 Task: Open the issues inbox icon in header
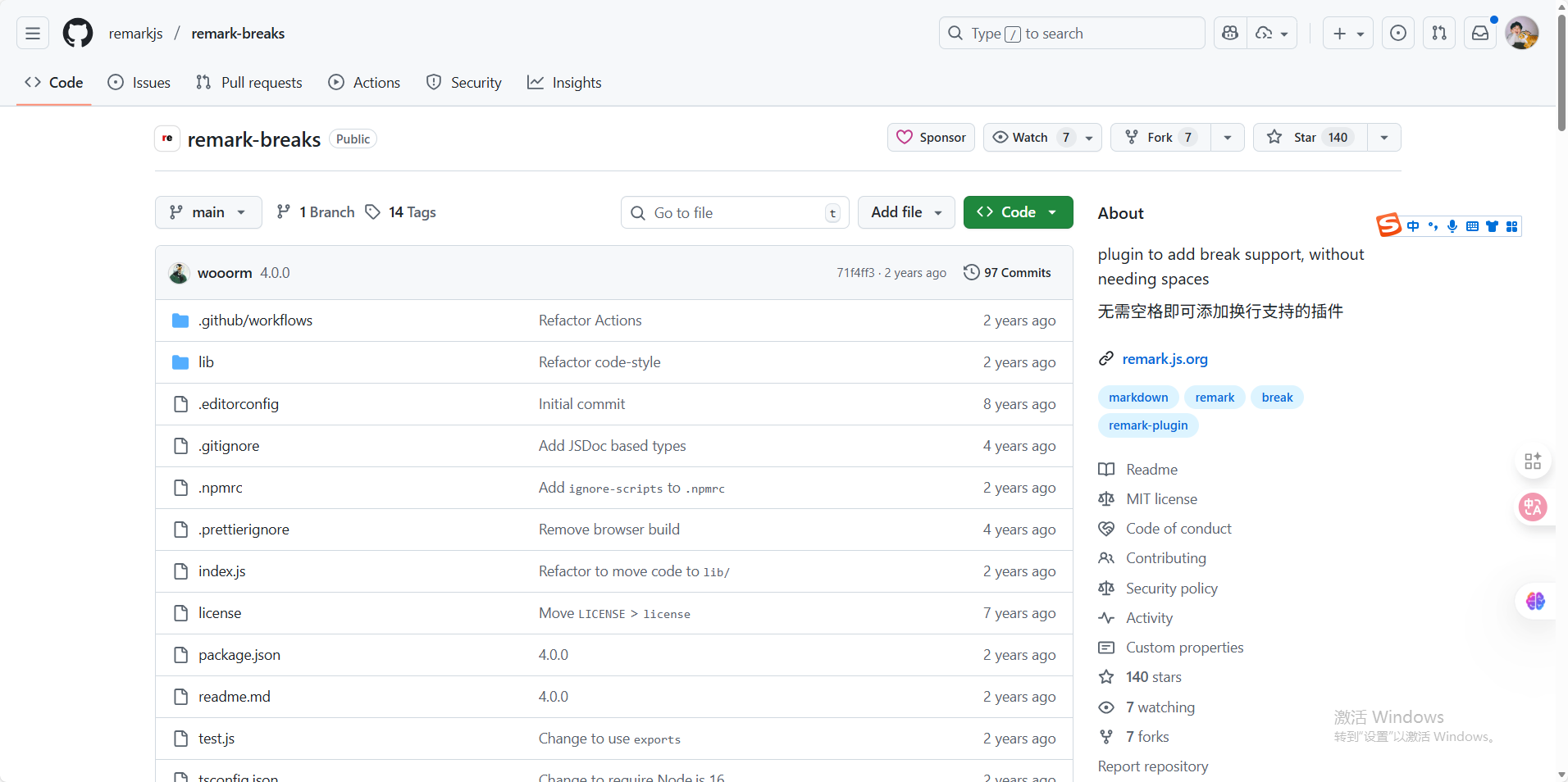tap(1398, 34)
